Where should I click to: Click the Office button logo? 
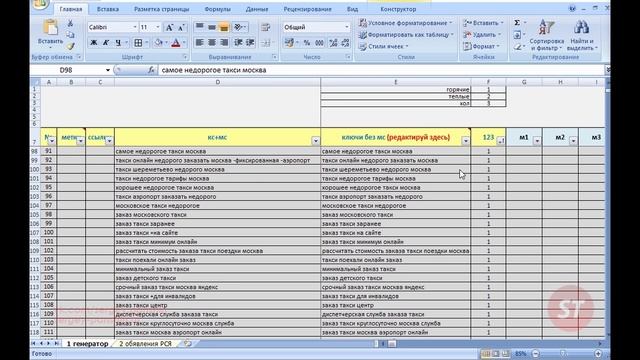click(40, 4)
